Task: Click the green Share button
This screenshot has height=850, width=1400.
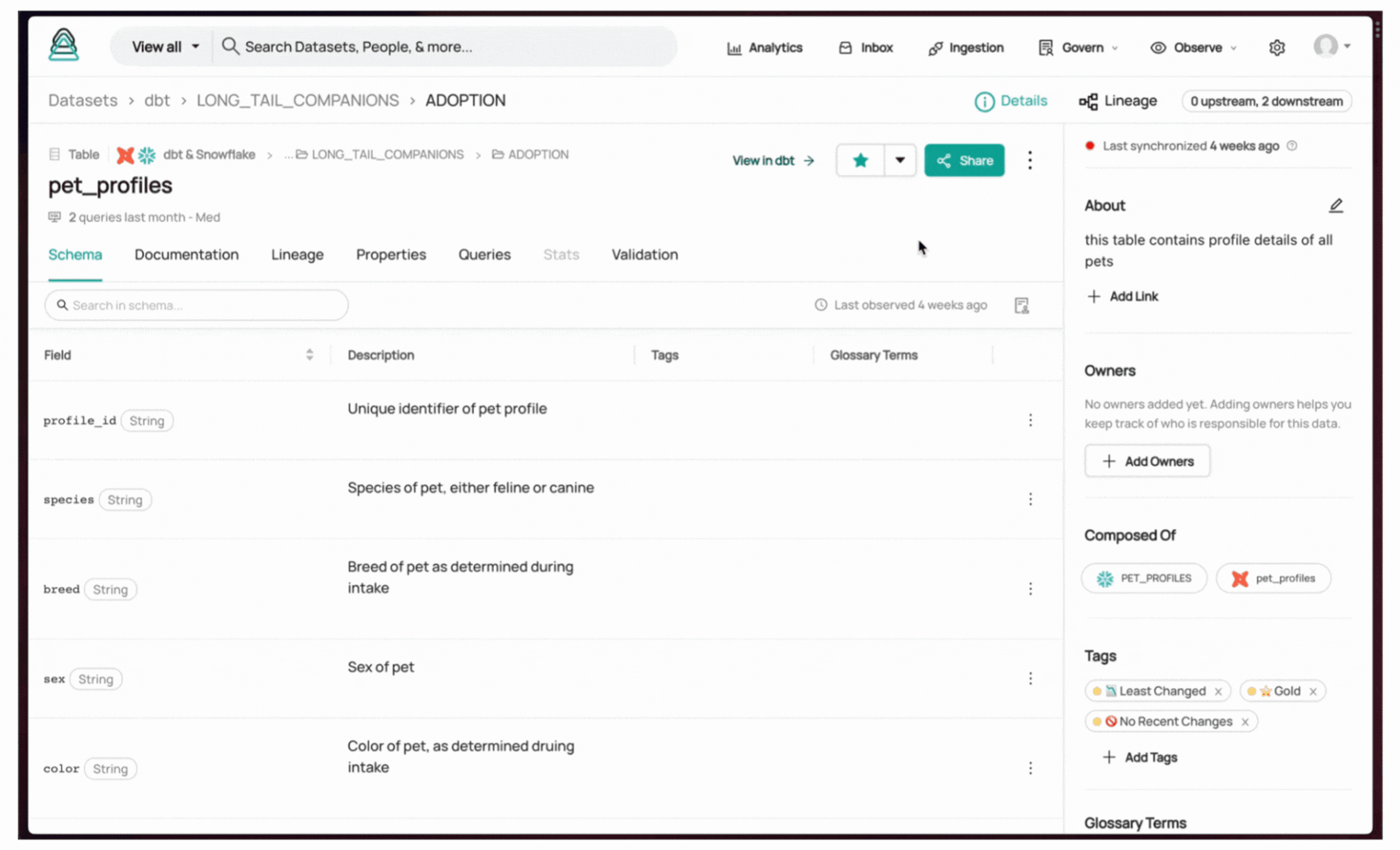Action: [964, 160]
